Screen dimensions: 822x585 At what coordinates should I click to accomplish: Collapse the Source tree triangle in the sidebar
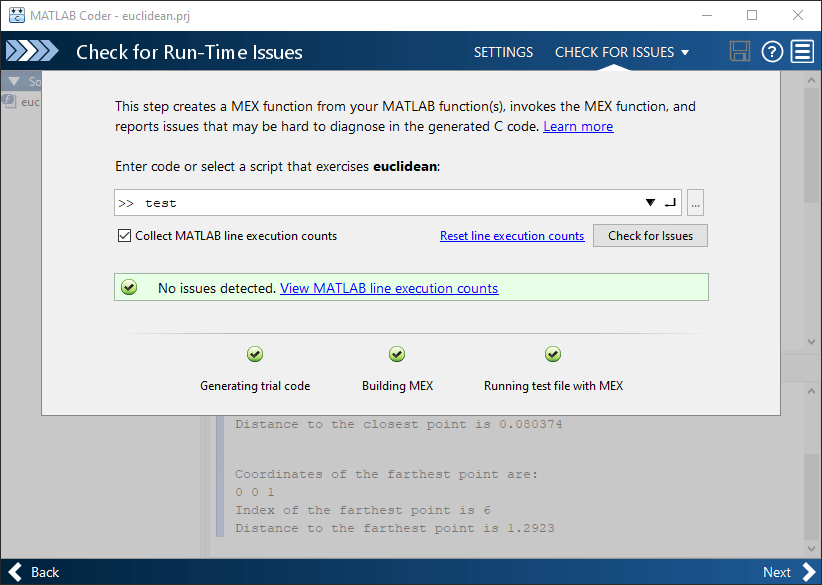point(14,81)
